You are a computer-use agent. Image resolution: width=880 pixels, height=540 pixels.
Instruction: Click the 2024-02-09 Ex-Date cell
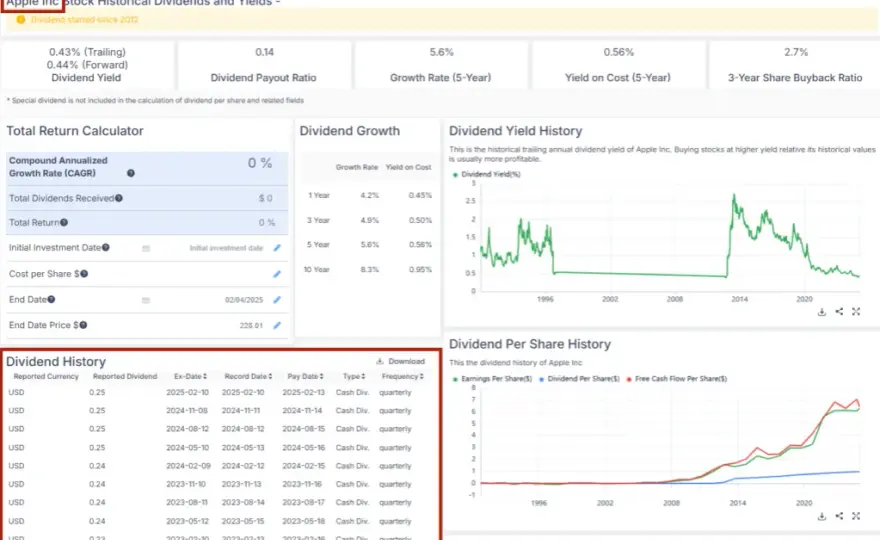tap(188, 466)
